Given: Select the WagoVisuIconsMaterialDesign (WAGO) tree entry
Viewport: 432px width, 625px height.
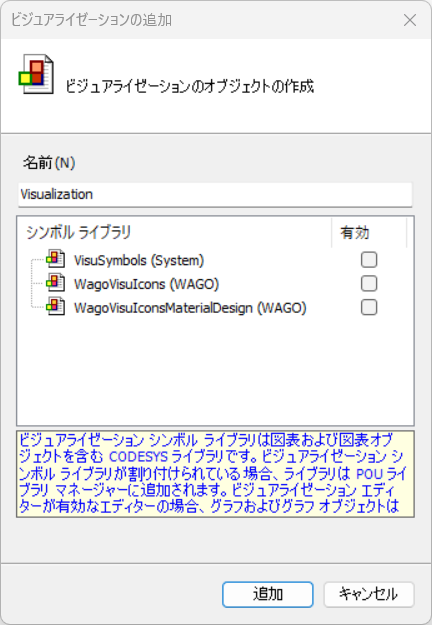Looking at the screenshot, I should 190,308.
